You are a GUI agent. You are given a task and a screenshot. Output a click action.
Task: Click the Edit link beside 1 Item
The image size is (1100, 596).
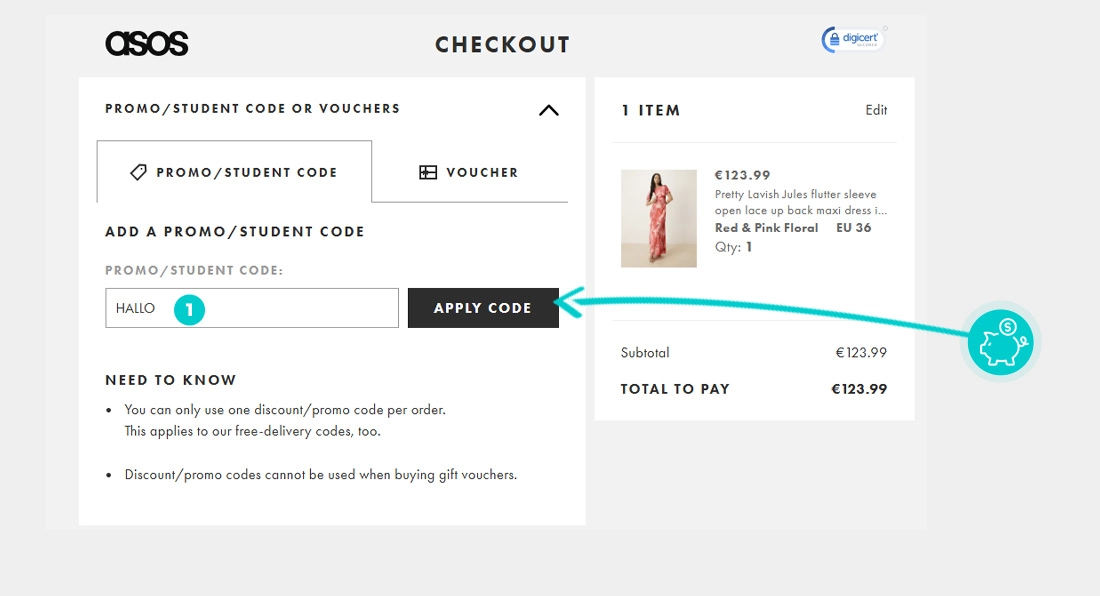[877, 110]
